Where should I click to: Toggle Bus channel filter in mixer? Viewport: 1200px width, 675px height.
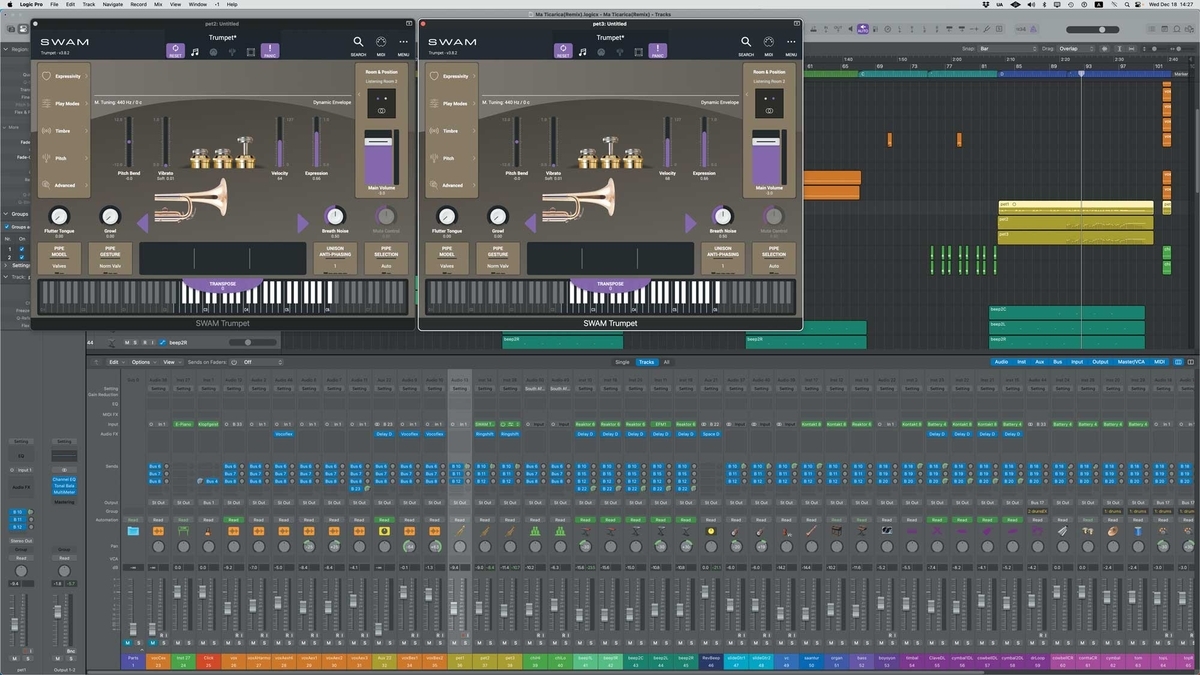click(x=1058, y=362)
